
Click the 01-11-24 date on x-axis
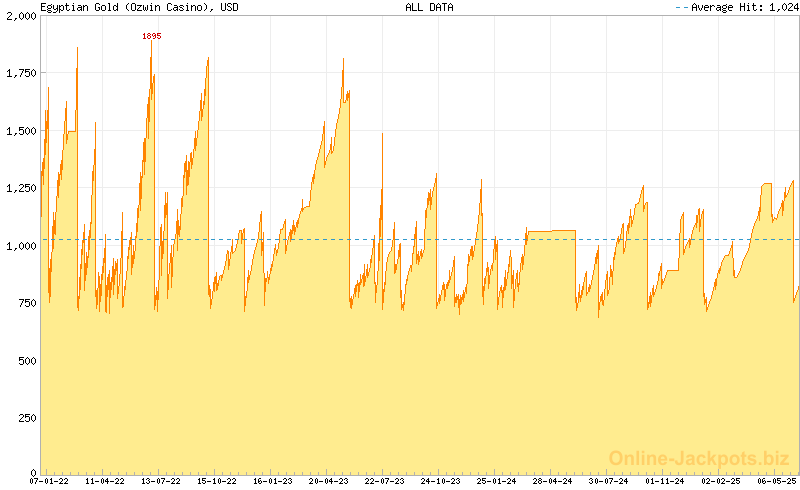(664, 481)
